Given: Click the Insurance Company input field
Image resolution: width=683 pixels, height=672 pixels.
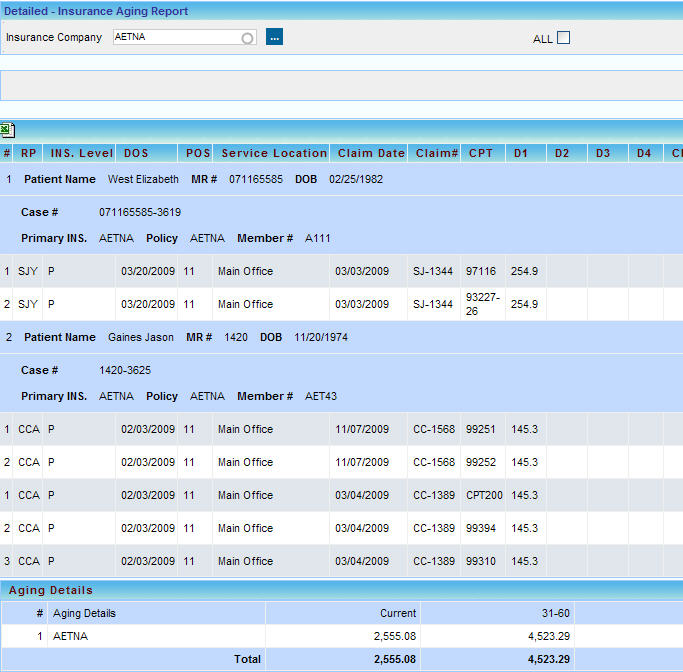Looking at the screenshot, I should 175,37.
